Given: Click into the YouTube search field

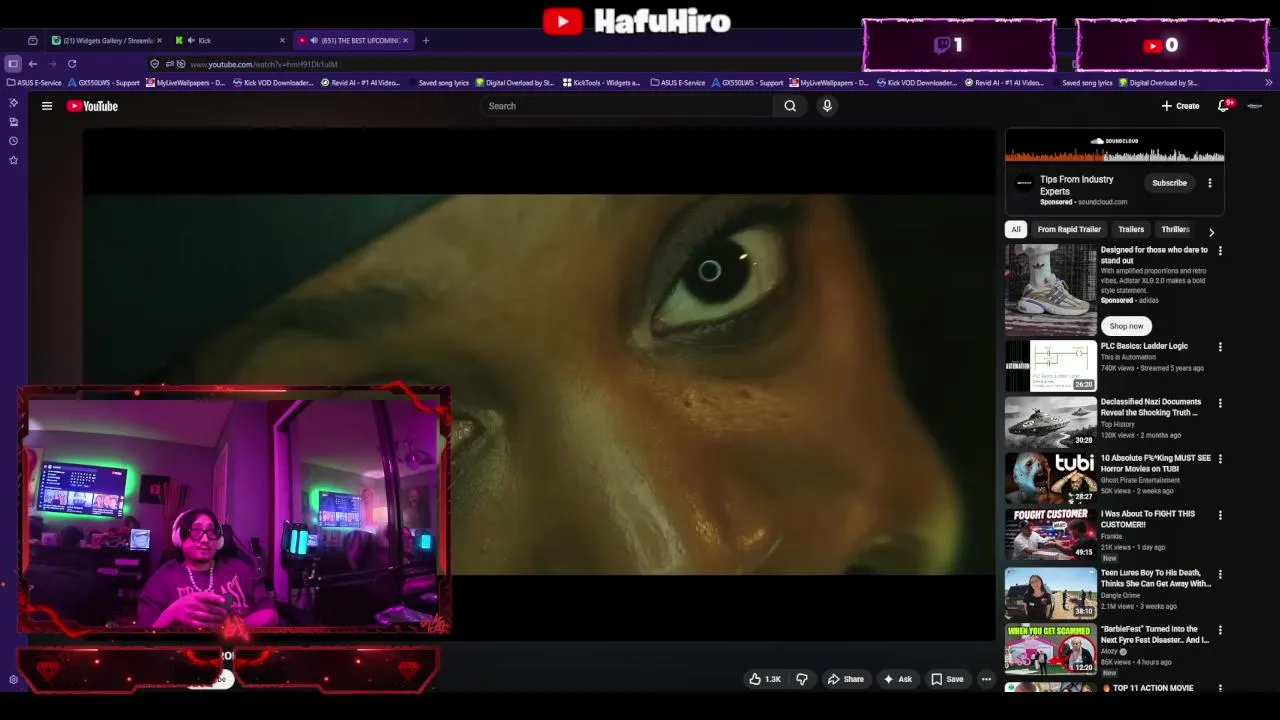Looking at the screenshot, I should click(x=628, y=106).
